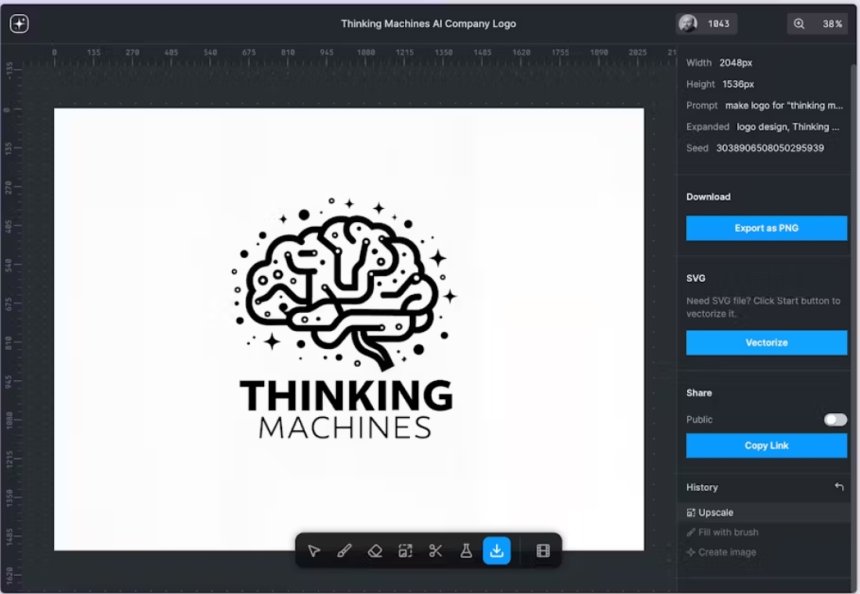Click the Share section heading
The width and height of the screenshot is (860, 594).
pyautogui.click(x=699, y=393)
